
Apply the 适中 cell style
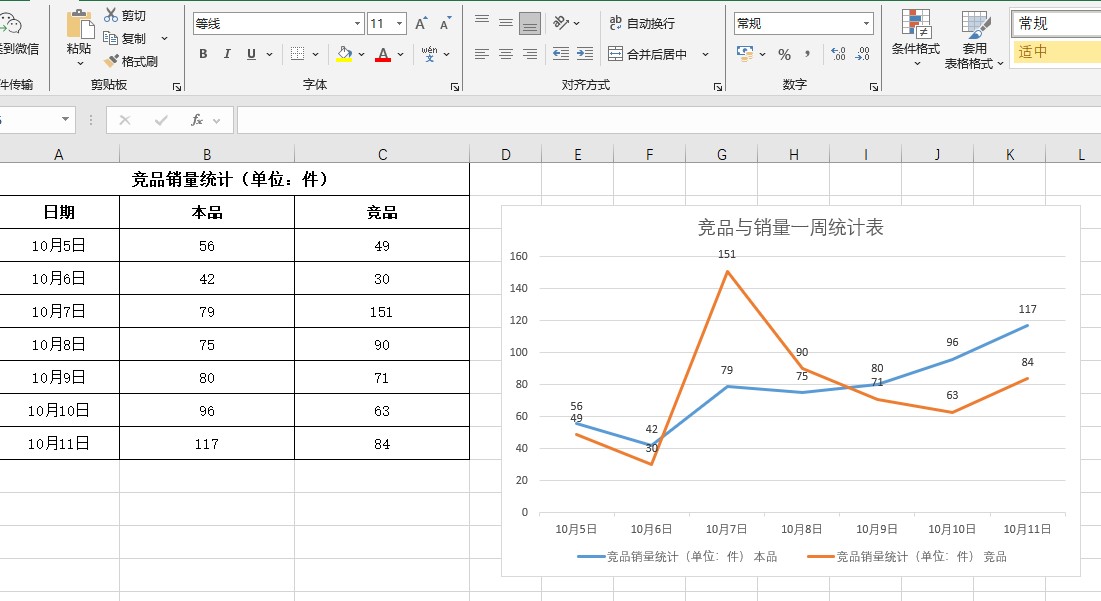[1055, 52]
